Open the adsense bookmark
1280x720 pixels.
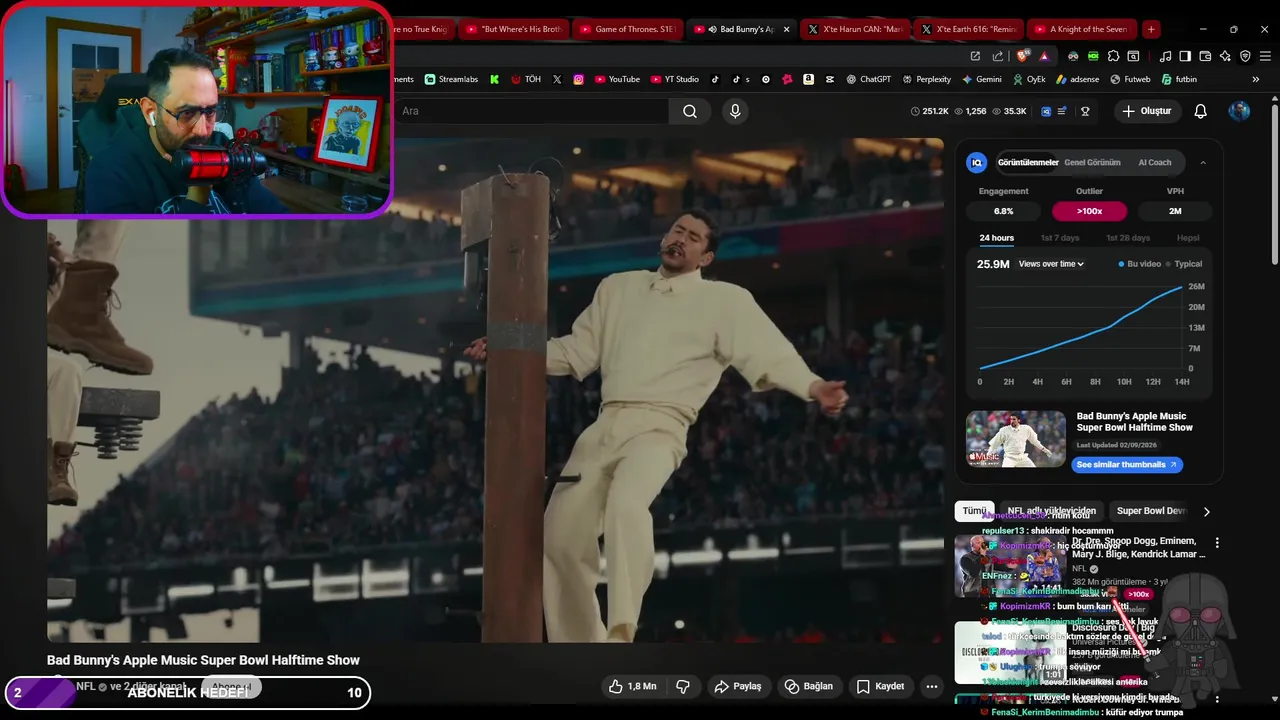coord(1077,79)
